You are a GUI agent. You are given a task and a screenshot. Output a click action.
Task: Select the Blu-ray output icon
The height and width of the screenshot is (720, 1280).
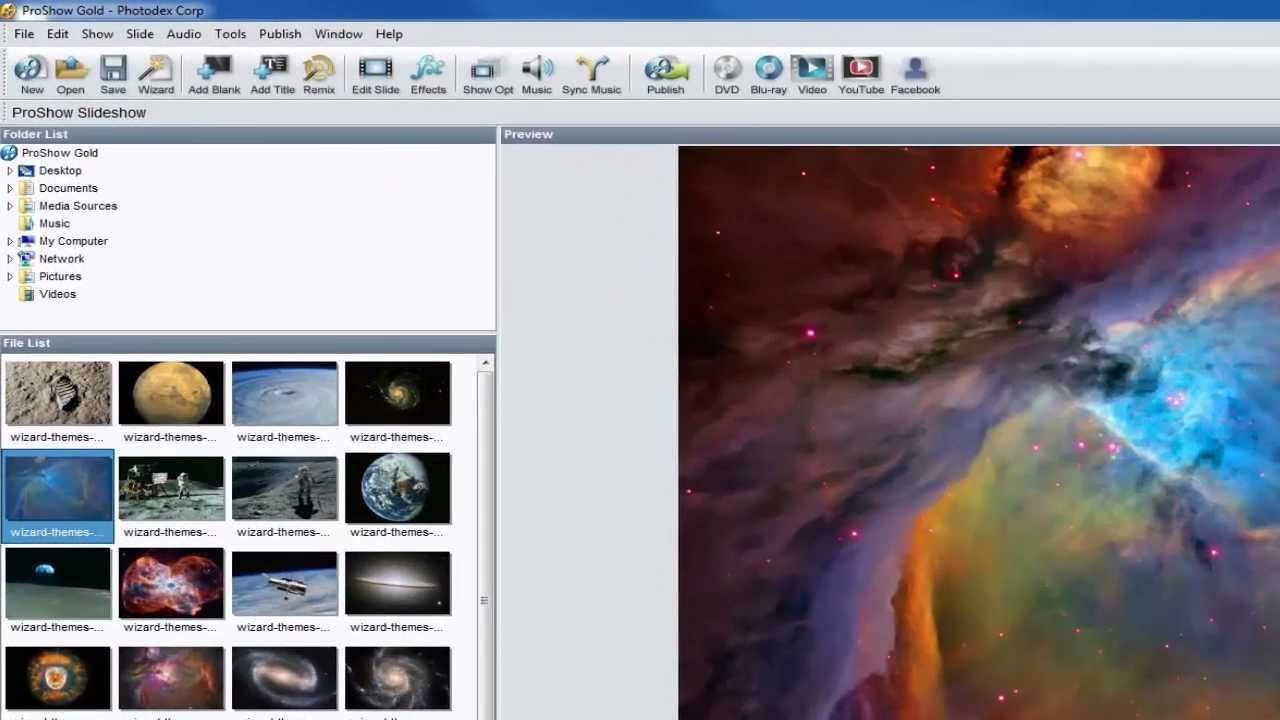pyautogui.click(x=768, y=75)
